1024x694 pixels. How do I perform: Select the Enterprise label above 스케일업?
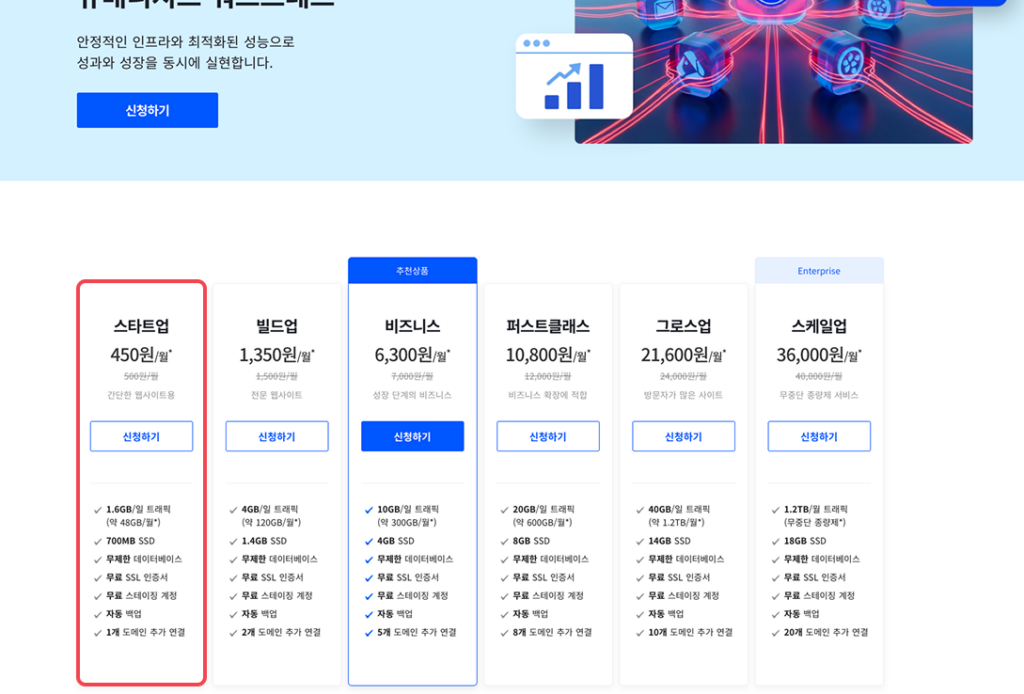click(x=819, y=271)
